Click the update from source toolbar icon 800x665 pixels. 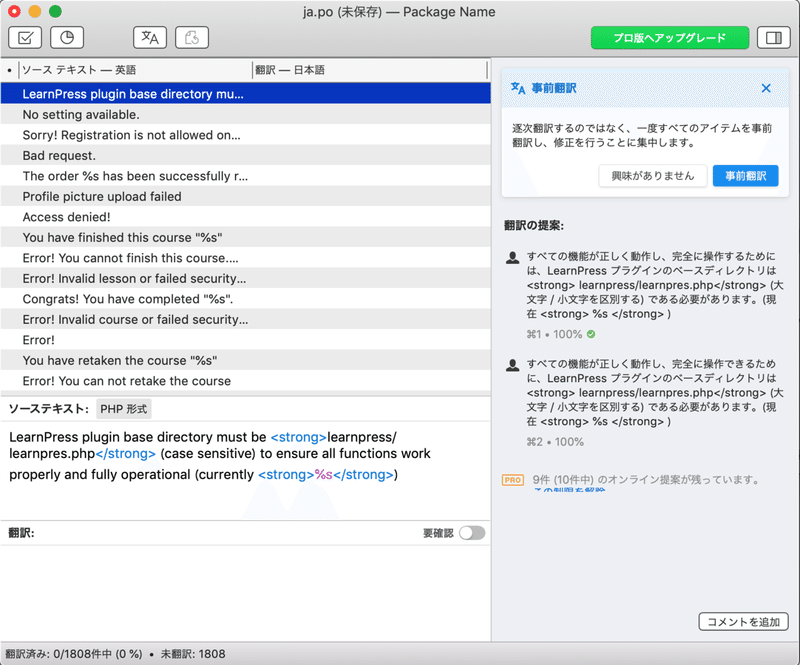click(x=192, y=37)
